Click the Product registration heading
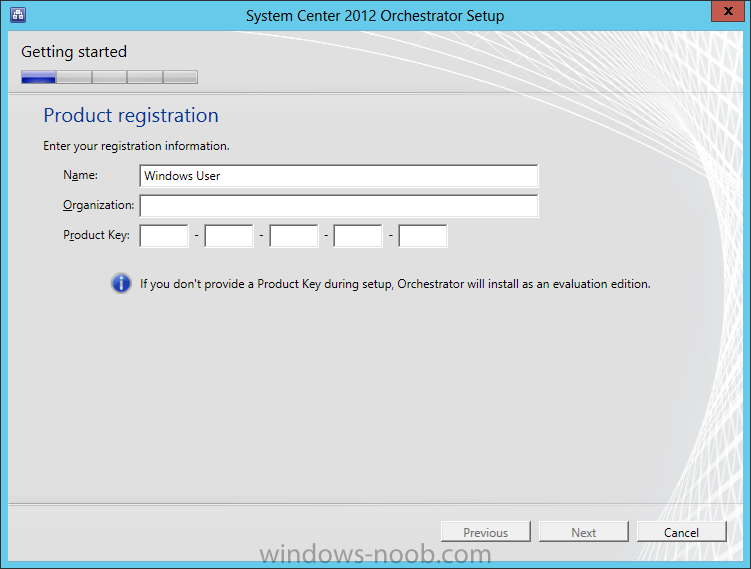751x569 pixels. click(131, 116)
